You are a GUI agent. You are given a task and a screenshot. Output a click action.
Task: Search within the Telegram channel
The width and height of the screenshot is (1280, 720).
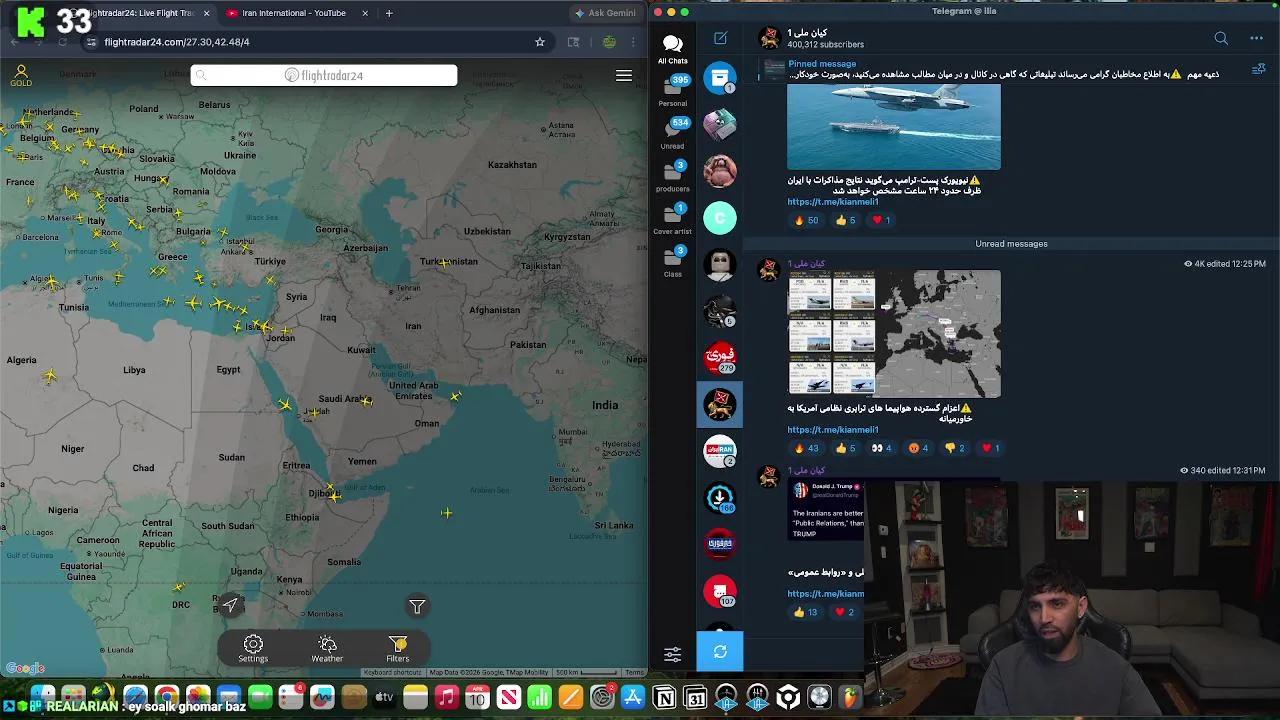[1221, 38]
